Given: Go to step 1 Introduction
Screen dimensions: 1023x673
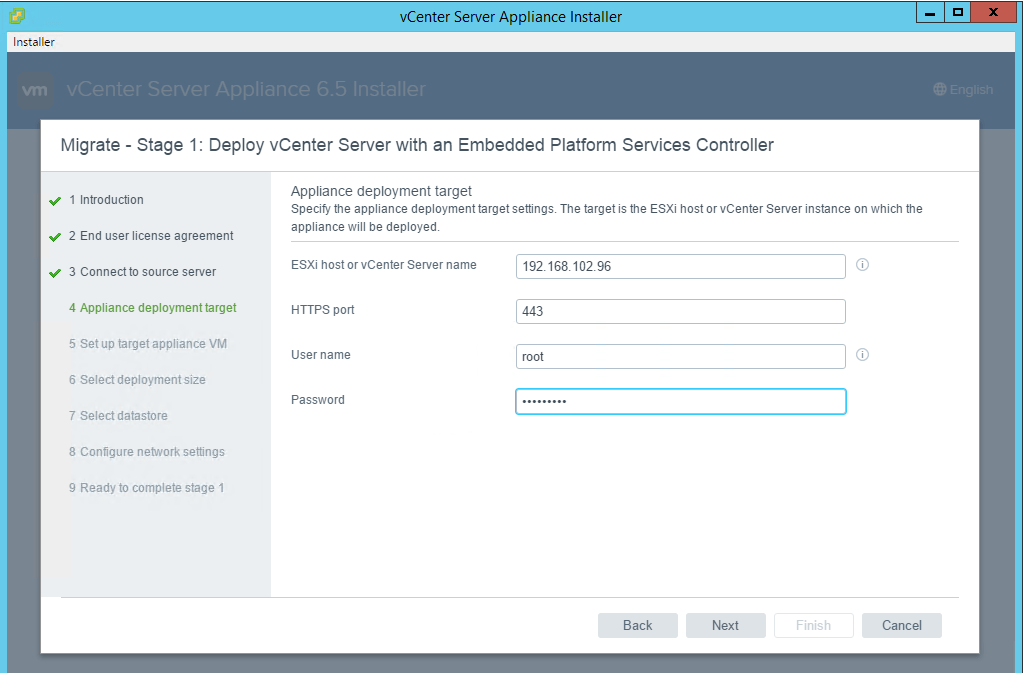Looking at the screenshot, I should tap(106, 200).
